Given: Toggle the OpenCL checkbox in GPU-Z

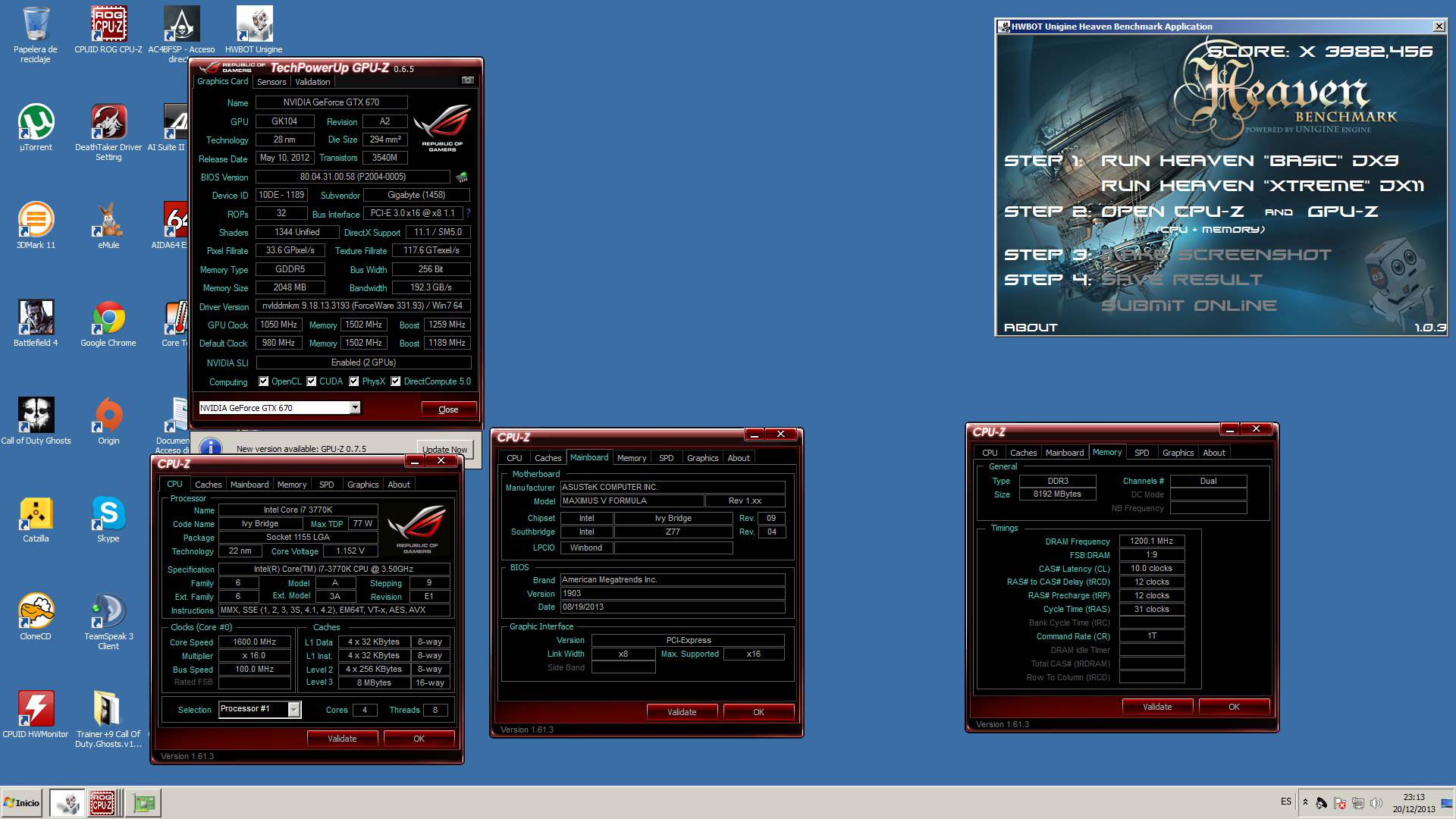Looking at the screenshot, I should tap(263, 381).
